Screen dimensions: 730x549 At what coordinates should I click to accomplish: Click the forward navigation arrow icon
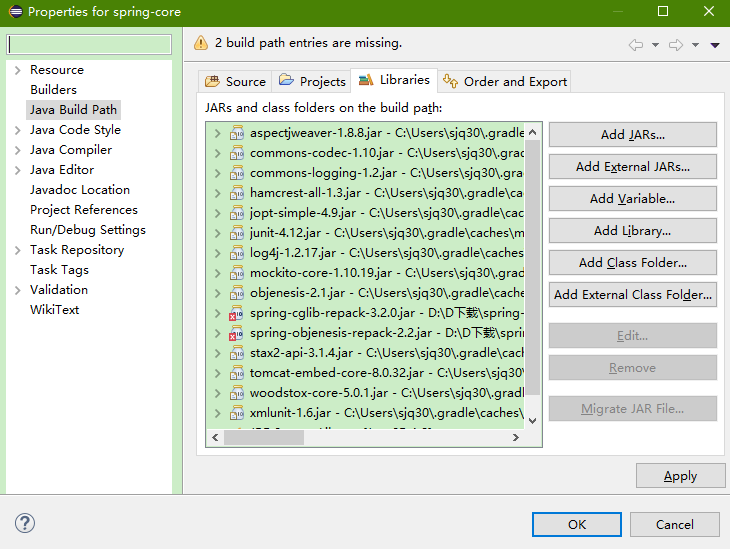[676, 44]
